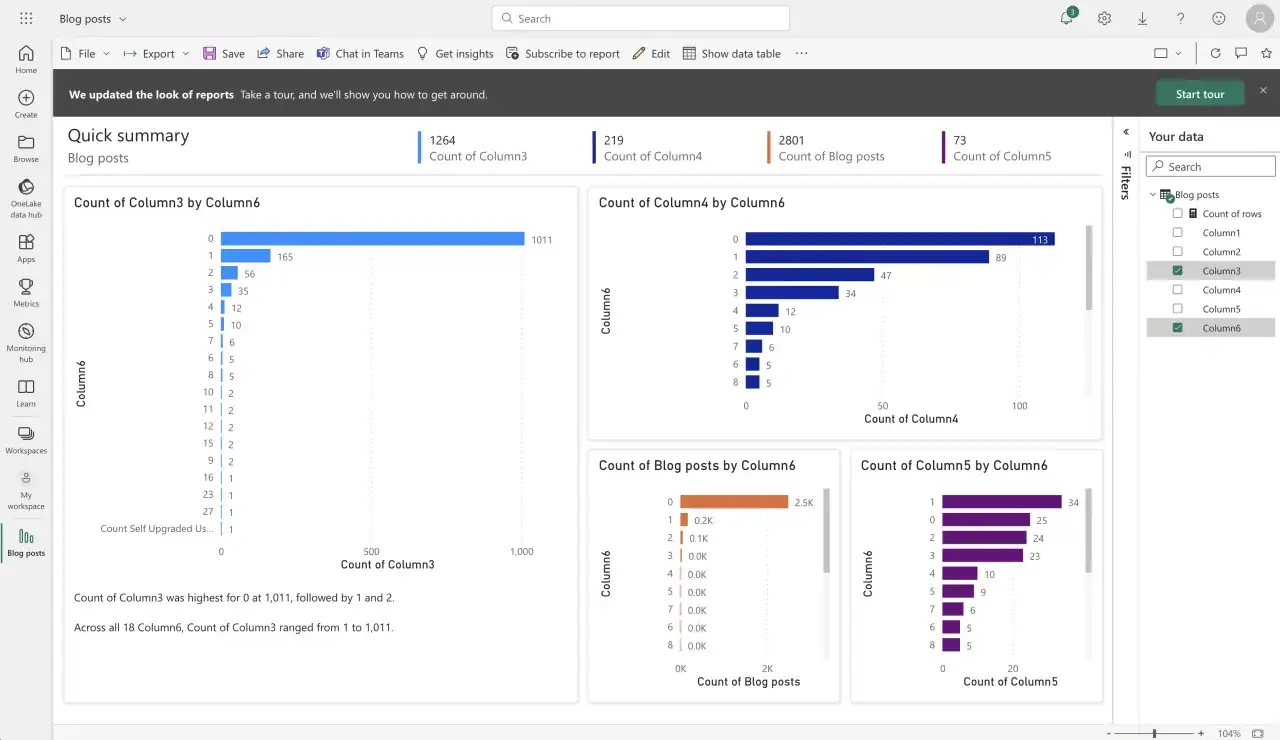1280x740 pixels.
Task: Check the Column5 field checkbox
Action: pos(1177,309)
